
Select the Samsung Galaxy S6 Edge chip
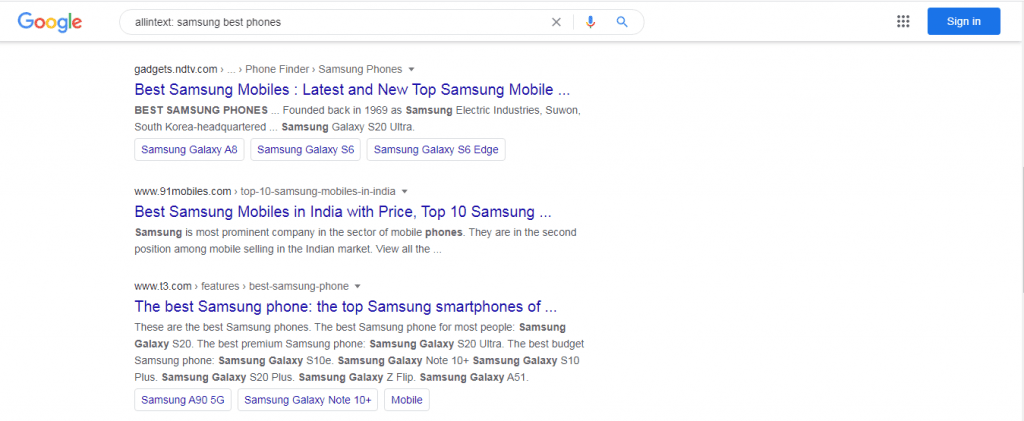[x=436, y=149]
